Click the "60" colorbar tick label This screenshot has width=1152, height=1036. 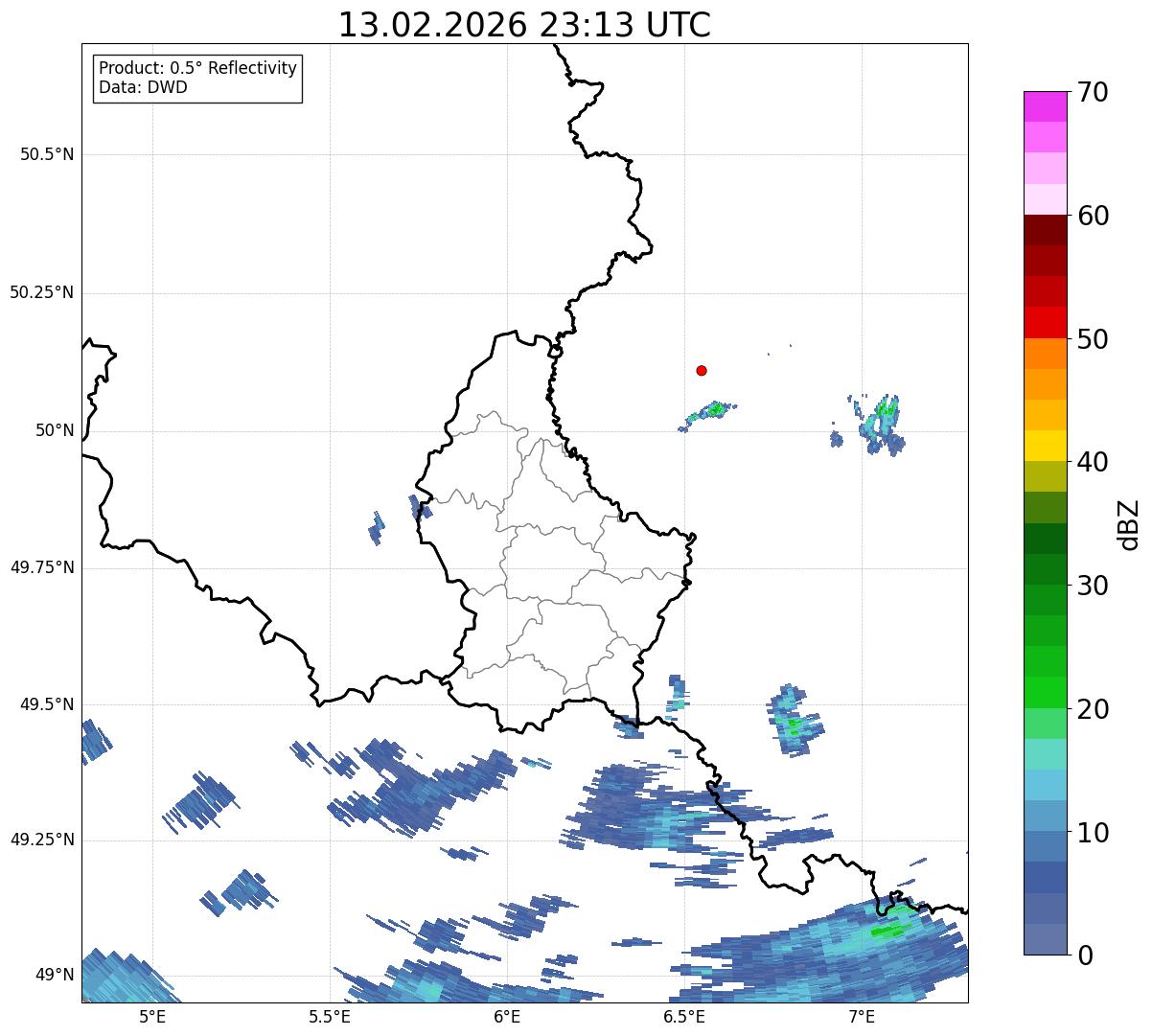1094,216
